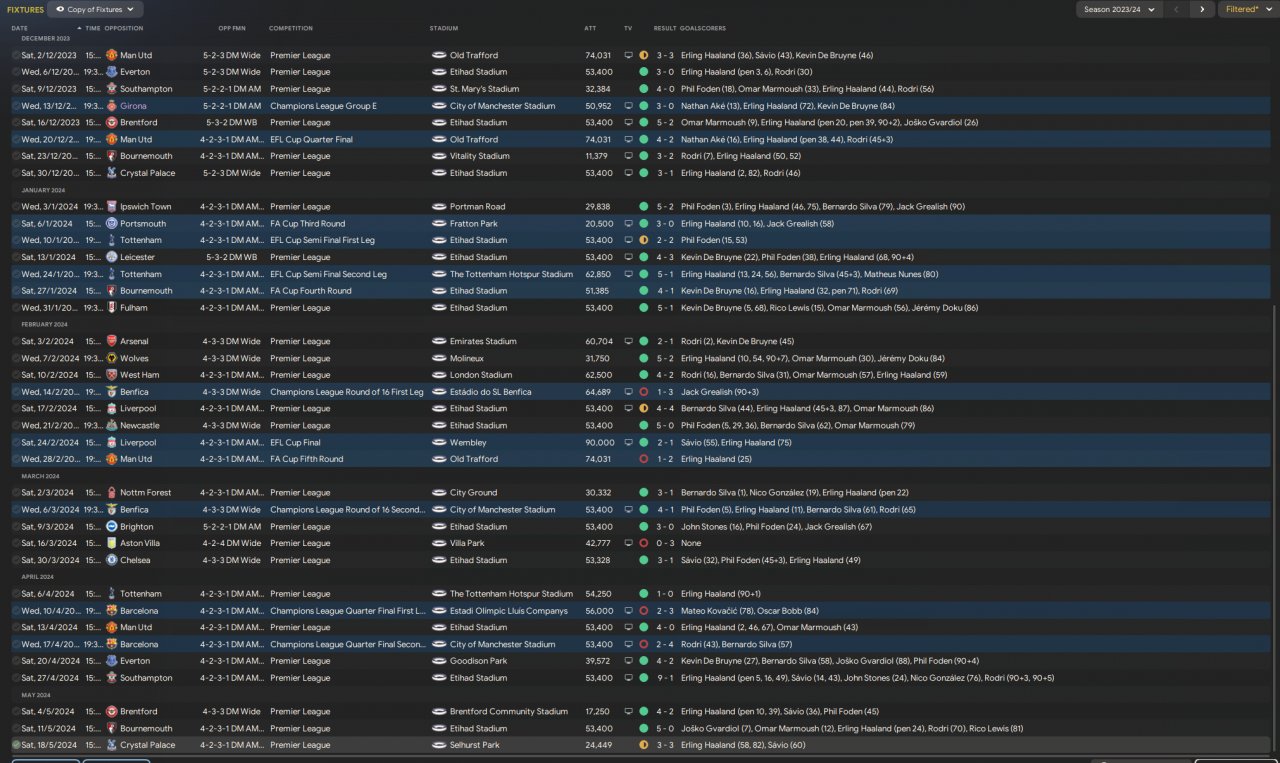The width and height of the screenshot is (1280, 763).
Task: Tick the selector for Sat, 2/12/2023 fixture
Action: pyautogui.click(x=16, y=56)
